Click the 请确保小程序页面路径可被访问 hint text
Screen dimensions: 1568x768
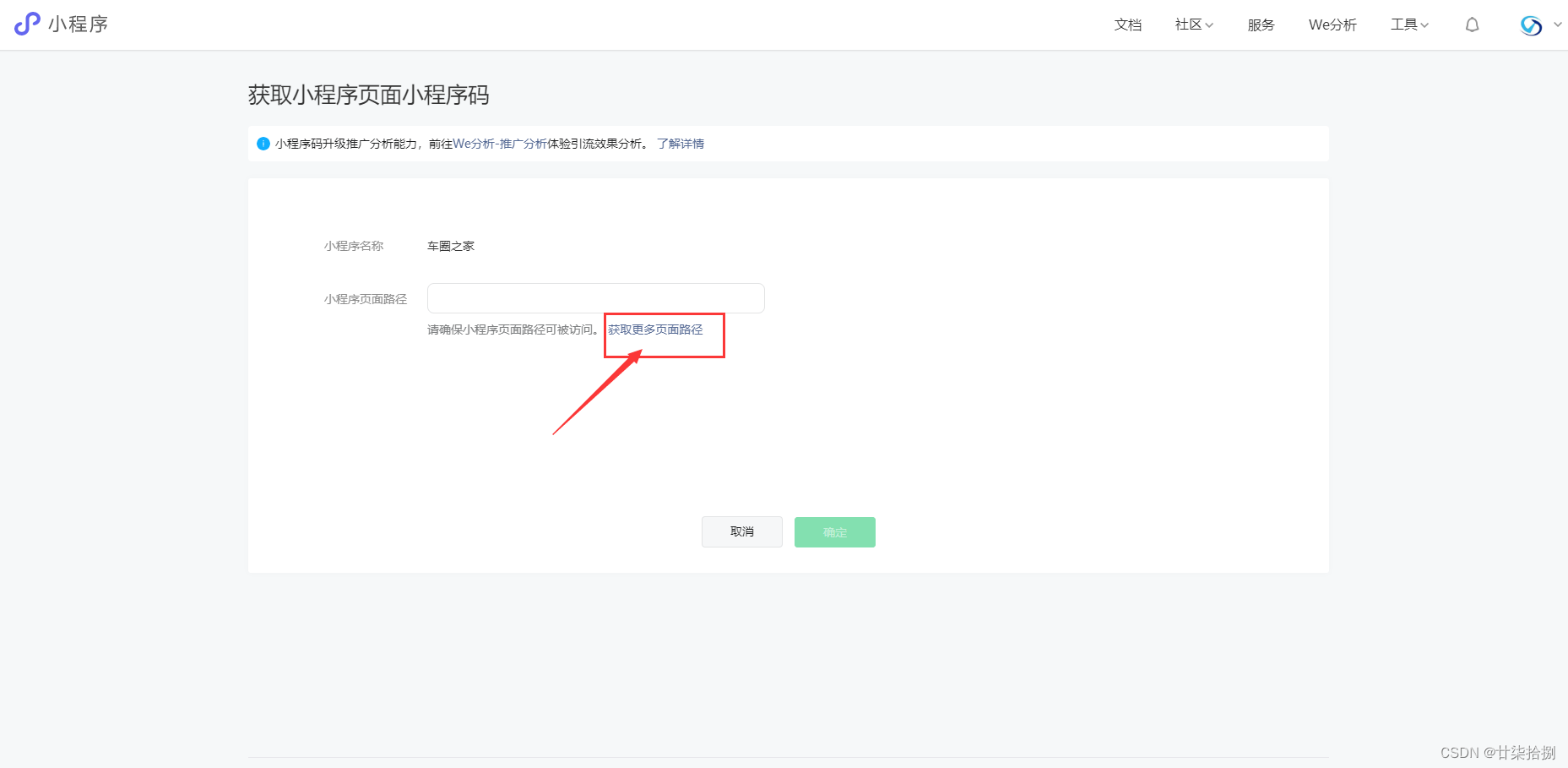514,330
